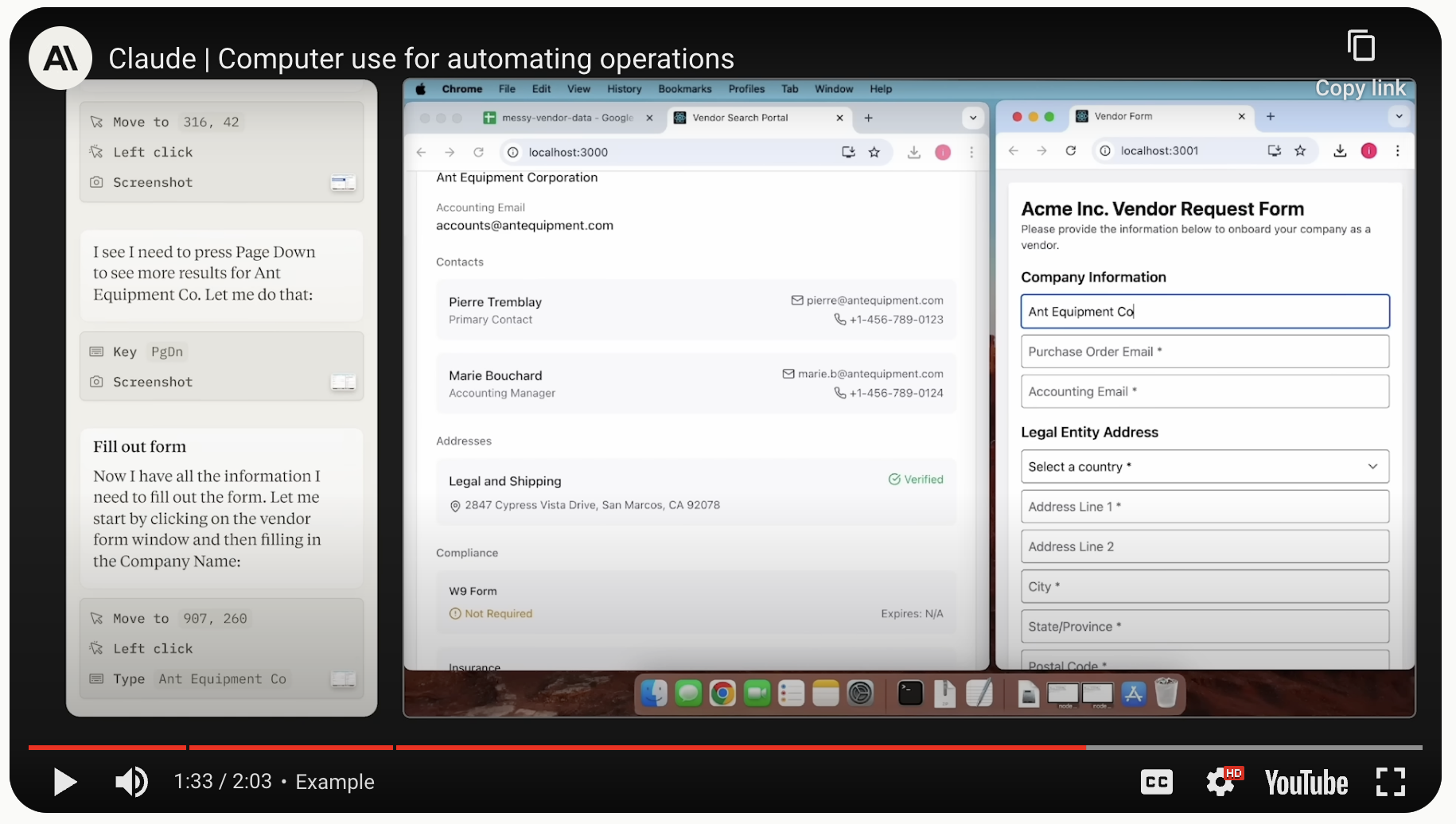Viewport: 1456px width, 824px height.
Task: Reload the localhost:3000 page
Action: [x=478, y=152]
